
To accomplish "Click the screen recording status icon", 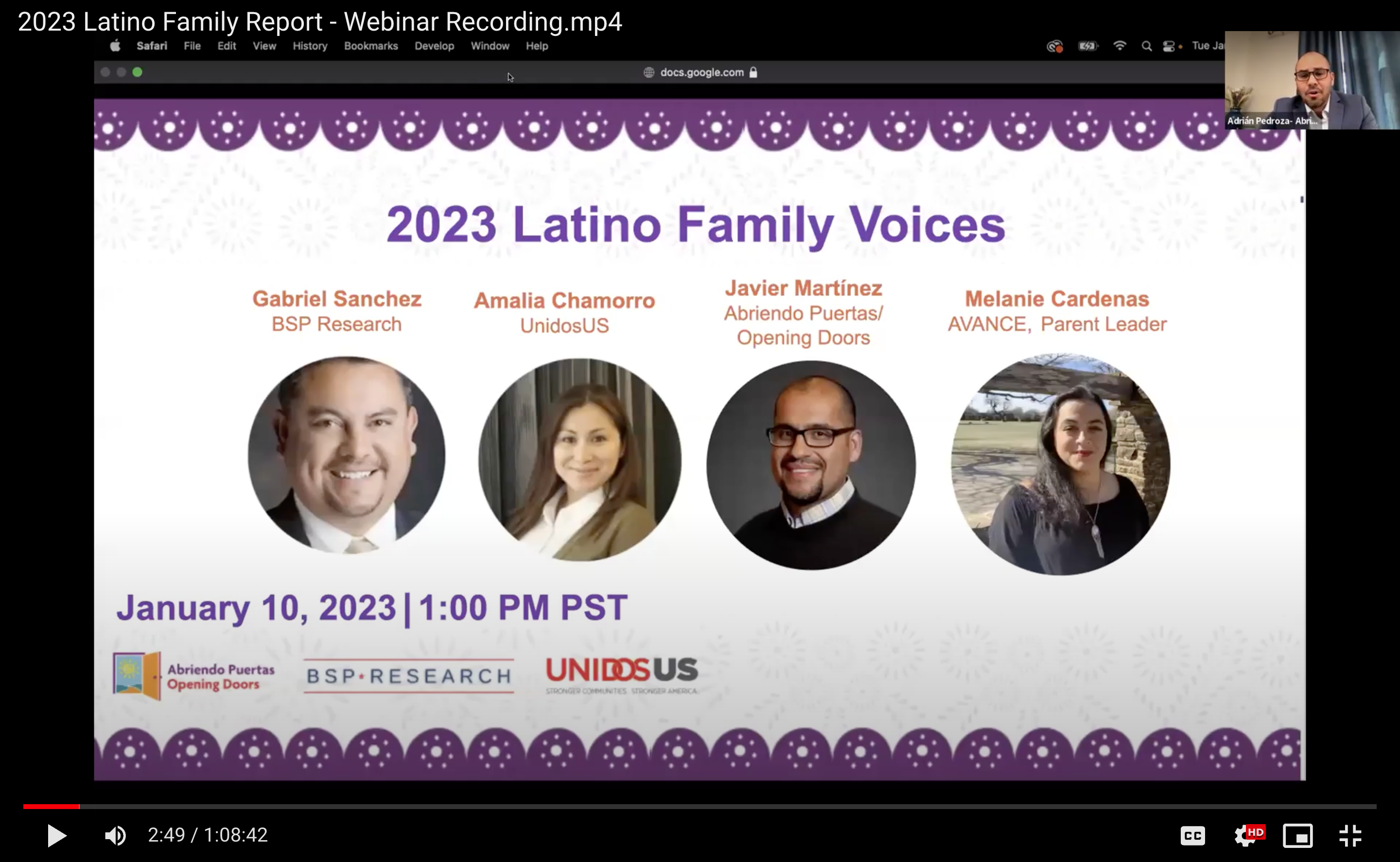I will [x=1055, y=46].
